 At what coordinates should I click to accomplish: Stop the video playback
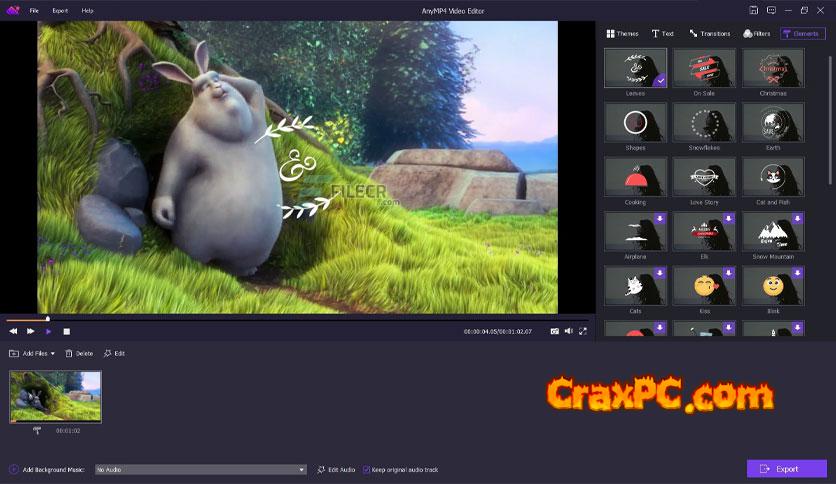point(67,331)
